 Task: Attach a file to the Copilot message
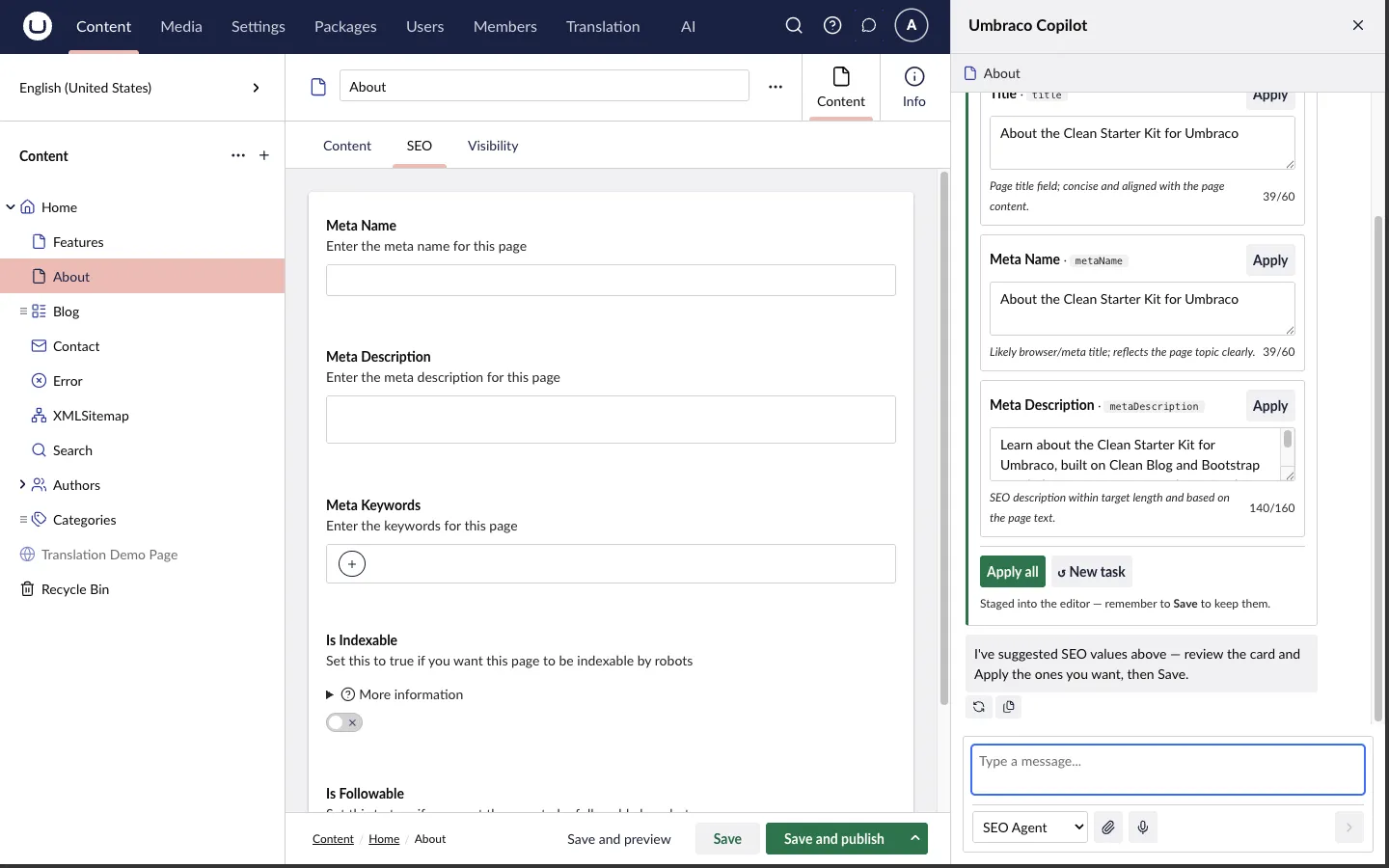tap(1109, 827)
